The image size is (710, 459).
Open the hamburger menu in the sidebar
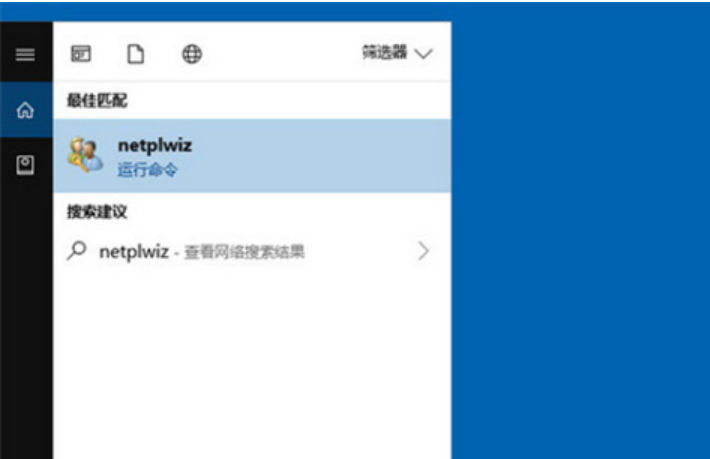(x=25, y=54)
